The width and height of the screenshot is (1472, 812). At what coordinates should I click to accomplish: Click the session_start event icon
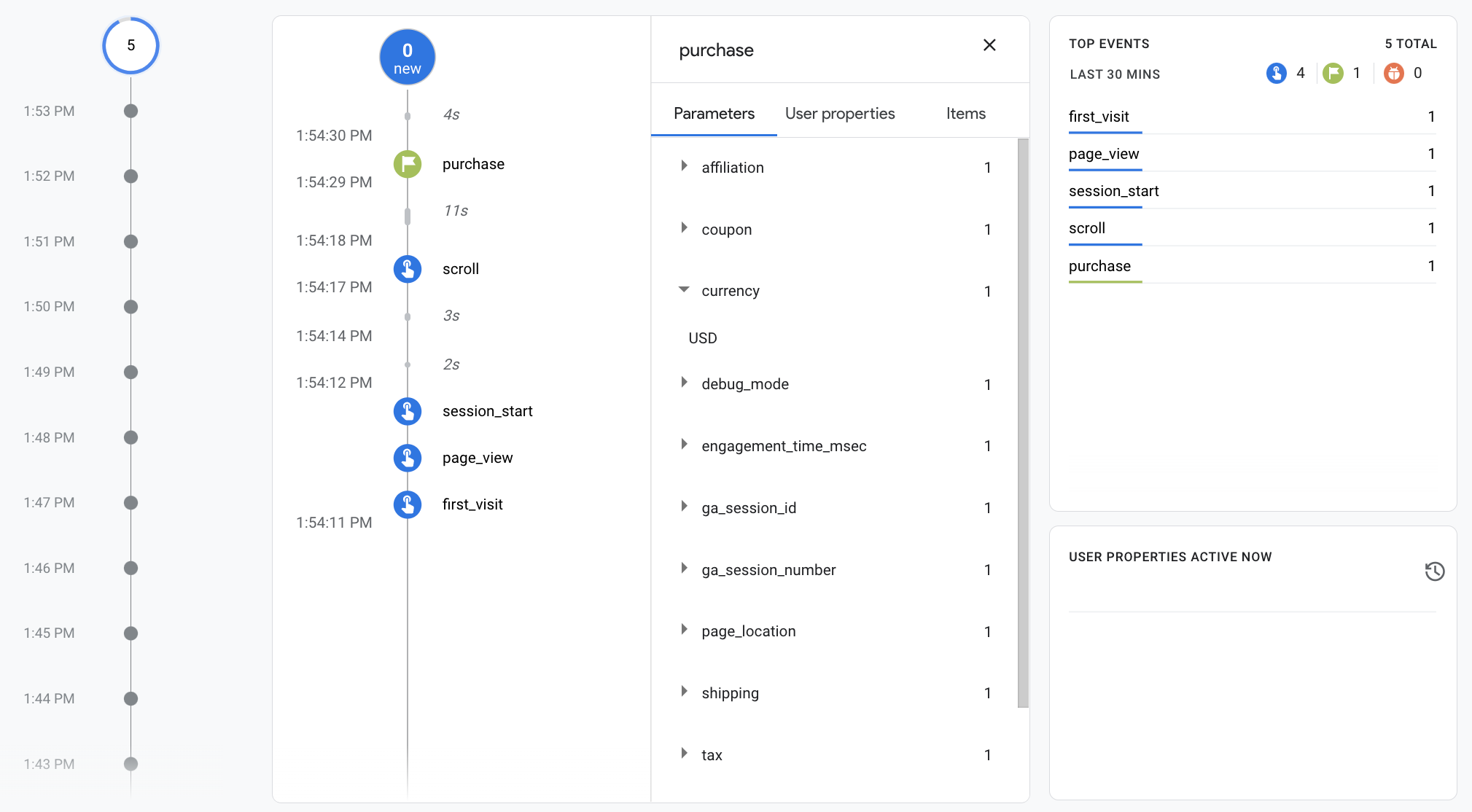[409, 411]
